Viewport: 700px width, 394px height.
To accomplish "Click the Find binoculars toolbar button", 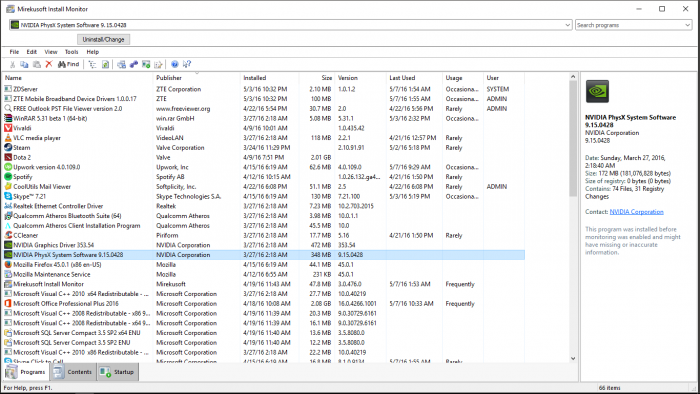I will click(x=68, y=65).
